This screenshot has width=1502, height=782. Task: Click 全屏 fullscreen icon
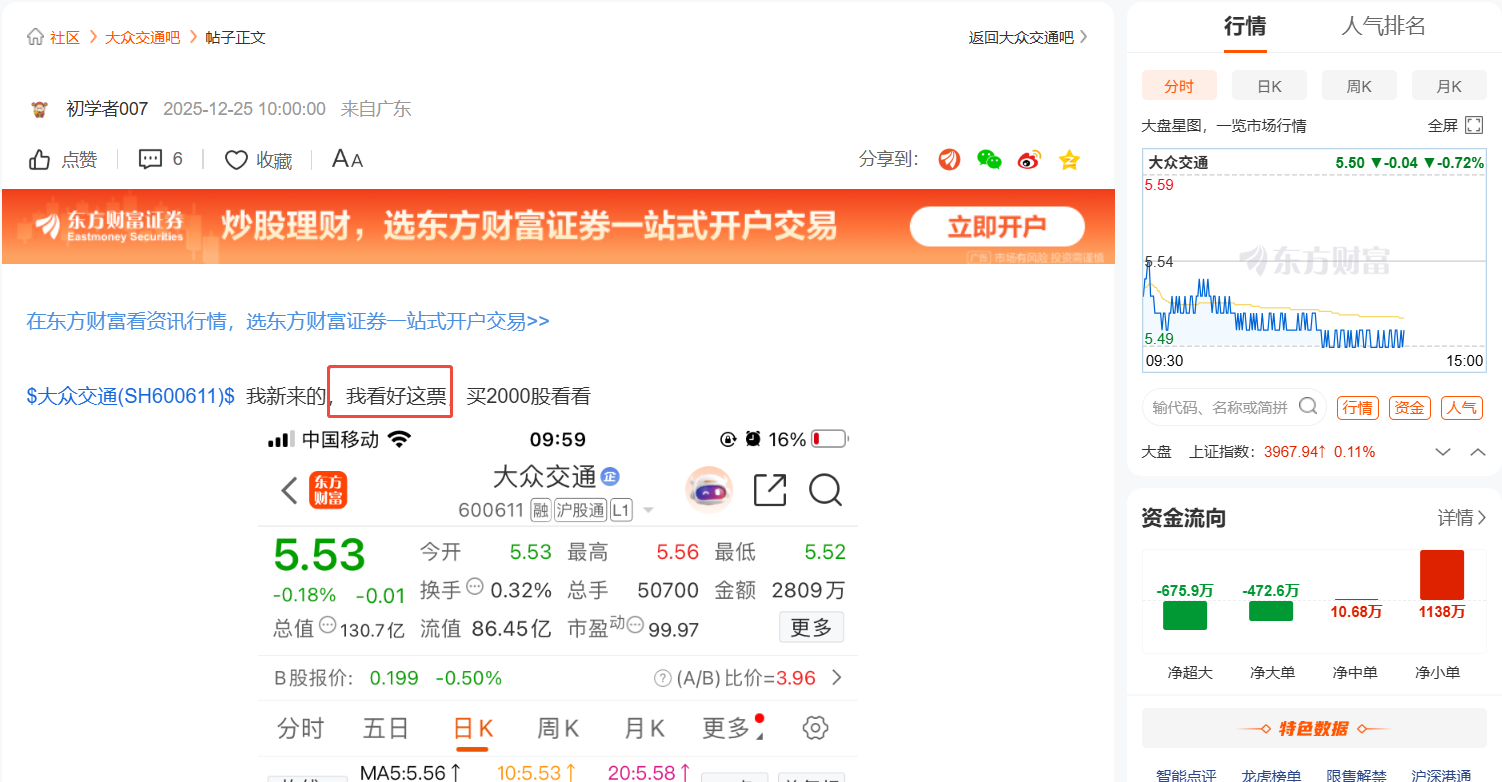pyautogui.click(x=1474, y=125)
